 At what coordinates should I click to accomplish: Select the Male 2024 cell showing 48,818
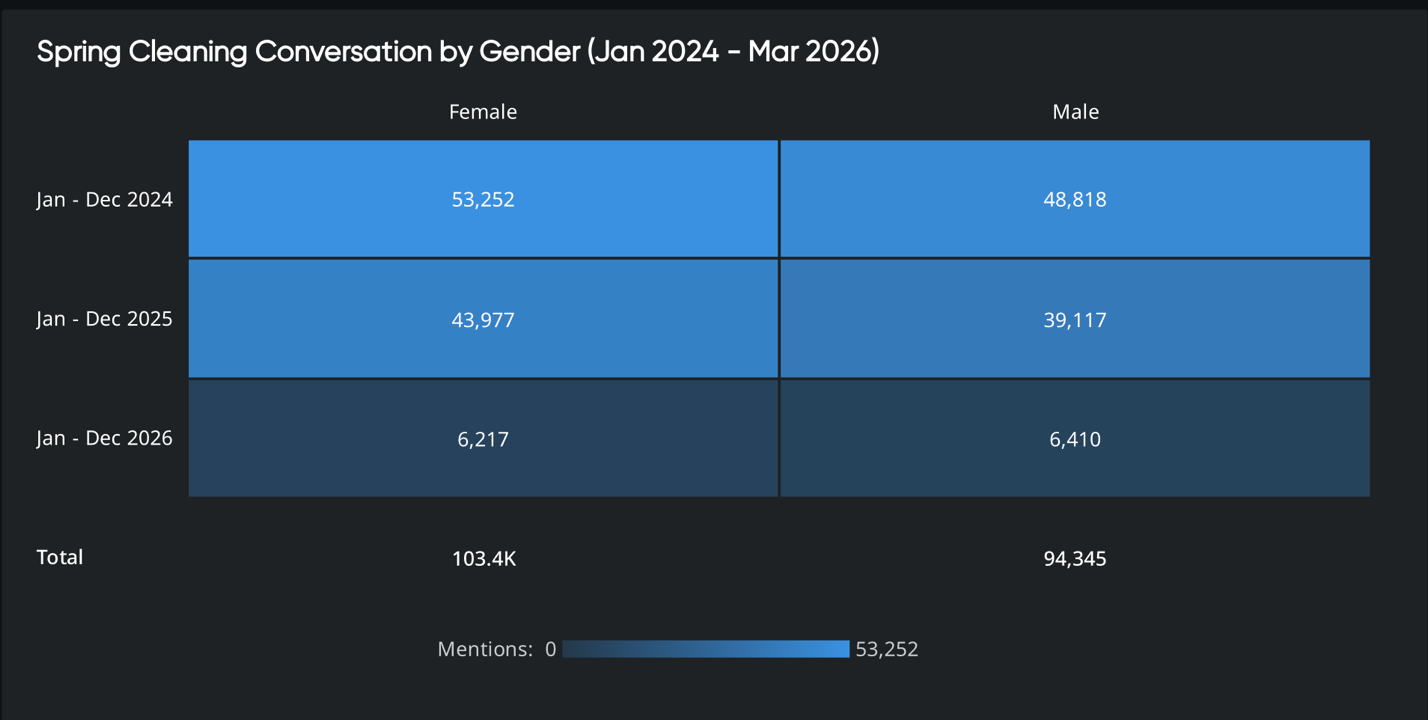click(x=1075, y=199)
